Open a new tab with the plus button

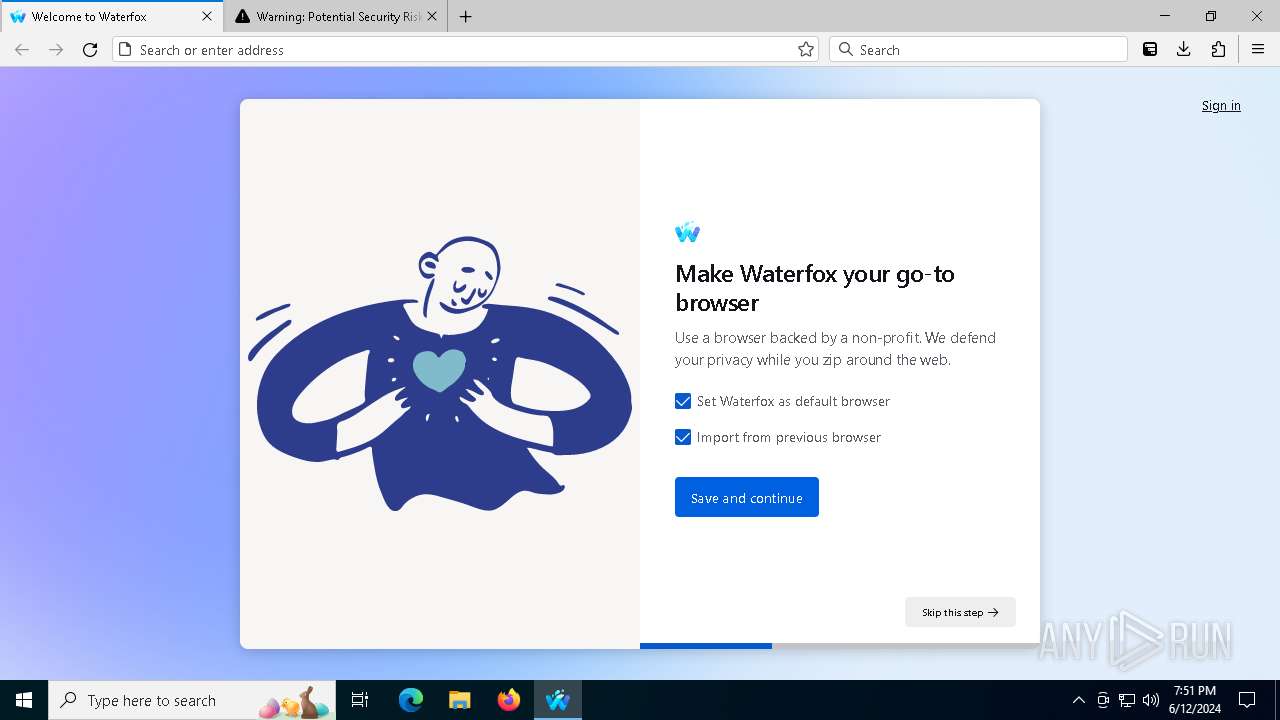(x=466, y=17)
